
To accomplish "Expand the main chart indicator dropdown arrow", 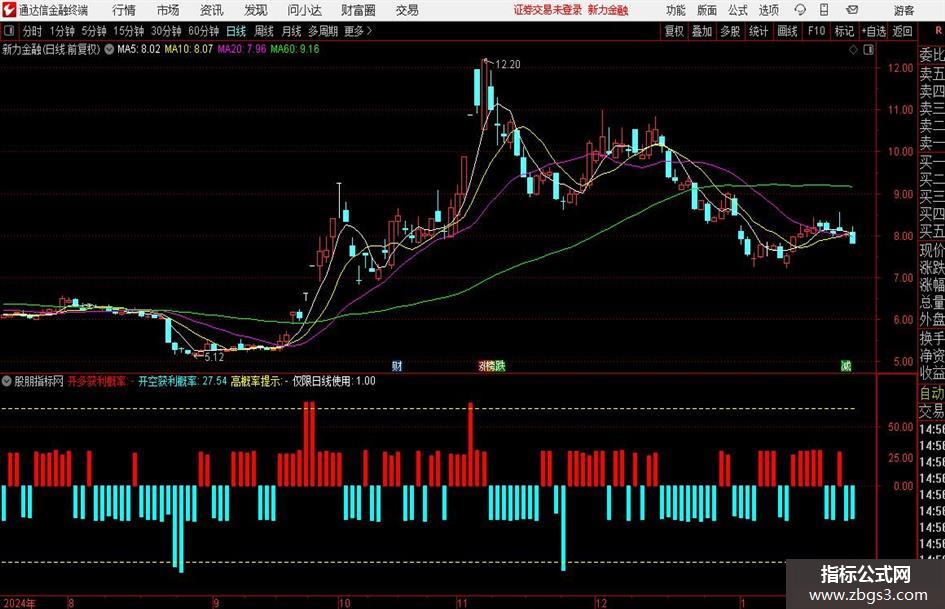I will pos(109,49).
